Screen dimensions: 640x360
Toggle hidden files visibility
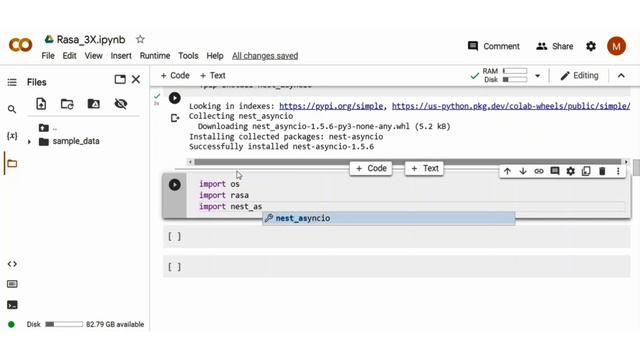point(120,104)
